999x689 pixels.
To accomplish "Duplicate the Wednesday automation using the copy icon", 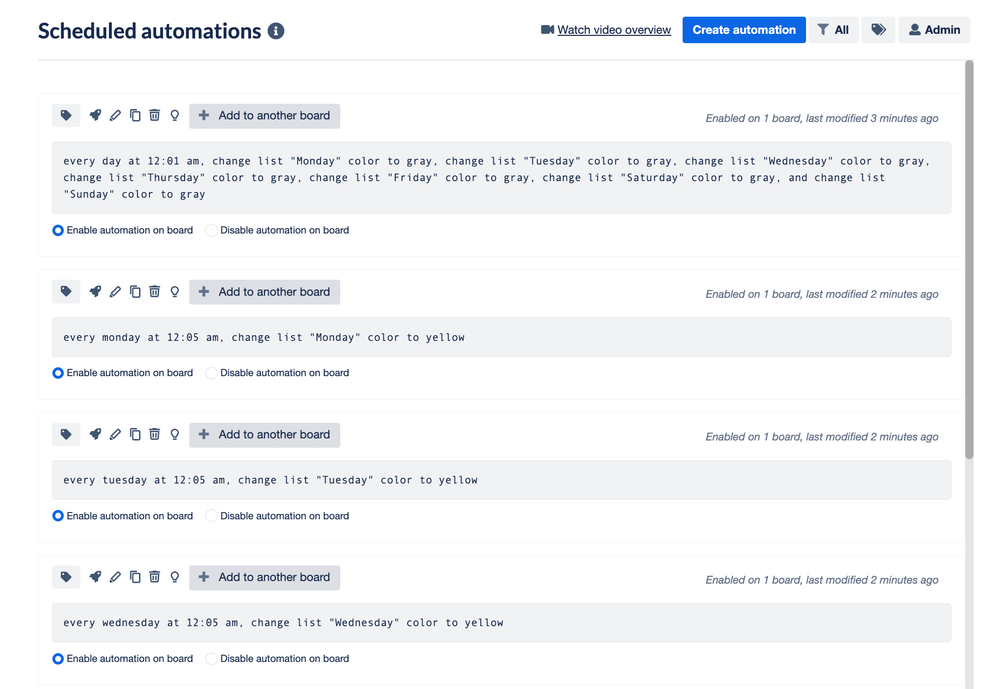I will pyautogui.click(x=135, y=577).
